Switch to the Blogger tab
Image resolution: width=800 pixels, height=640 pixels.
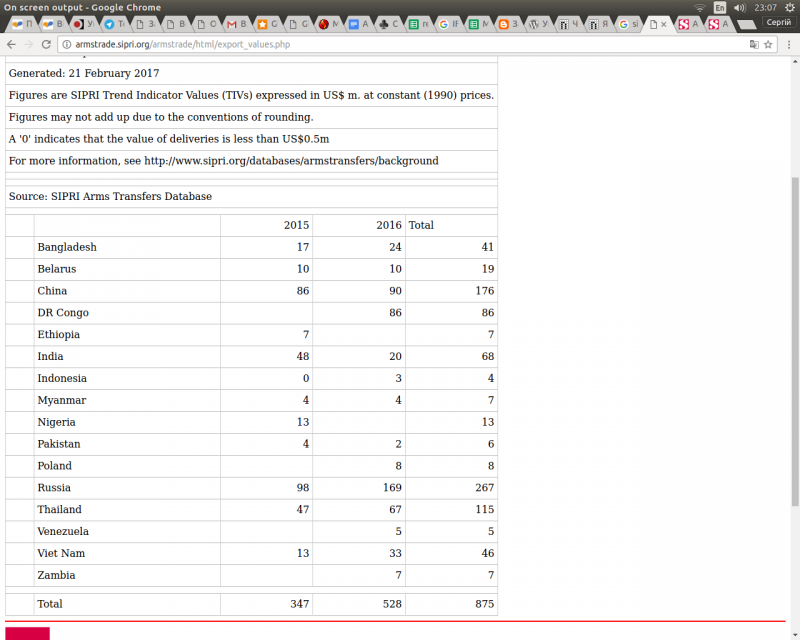click(508, 24)
